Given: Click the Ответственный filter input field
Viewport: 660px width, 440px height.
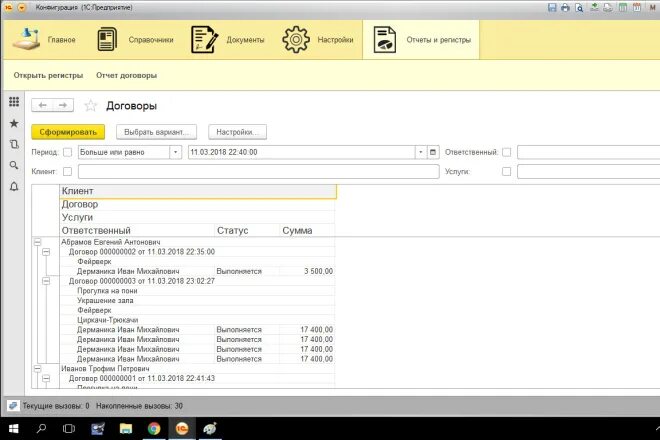Looking at the screenshot, I should (588, 152).
